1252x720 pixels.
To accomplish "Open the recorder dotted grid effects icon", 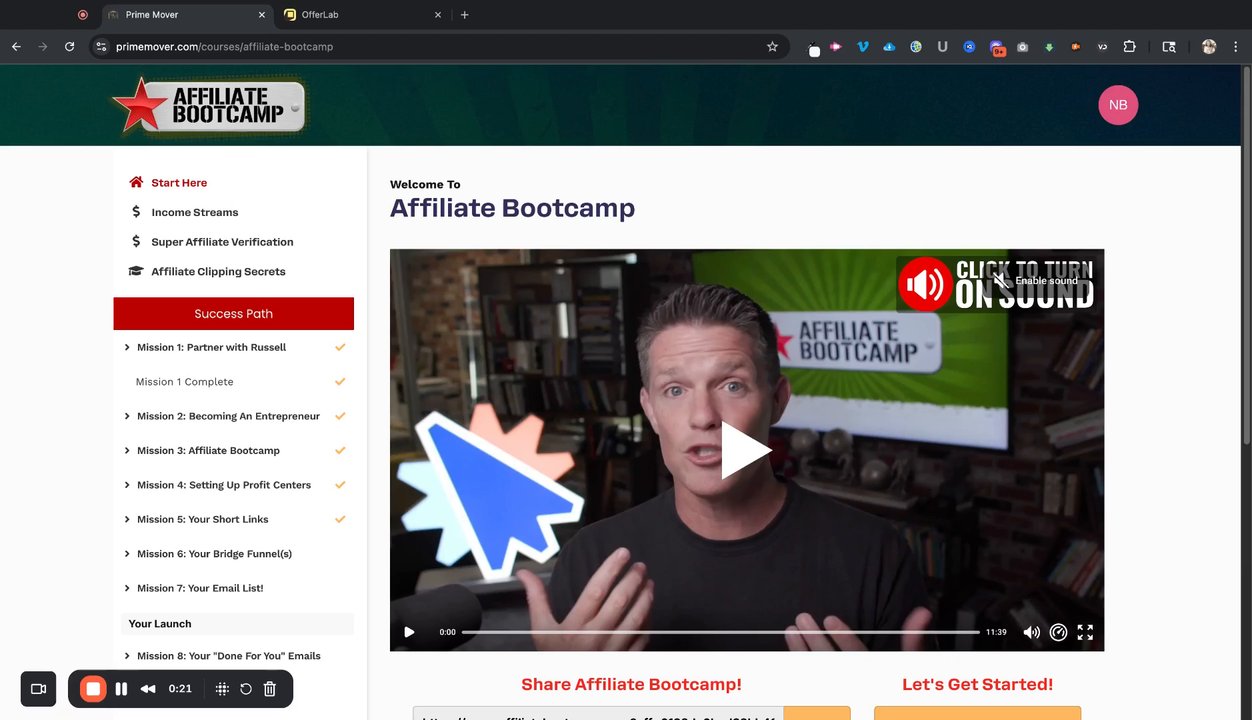I will coord(222,689).
